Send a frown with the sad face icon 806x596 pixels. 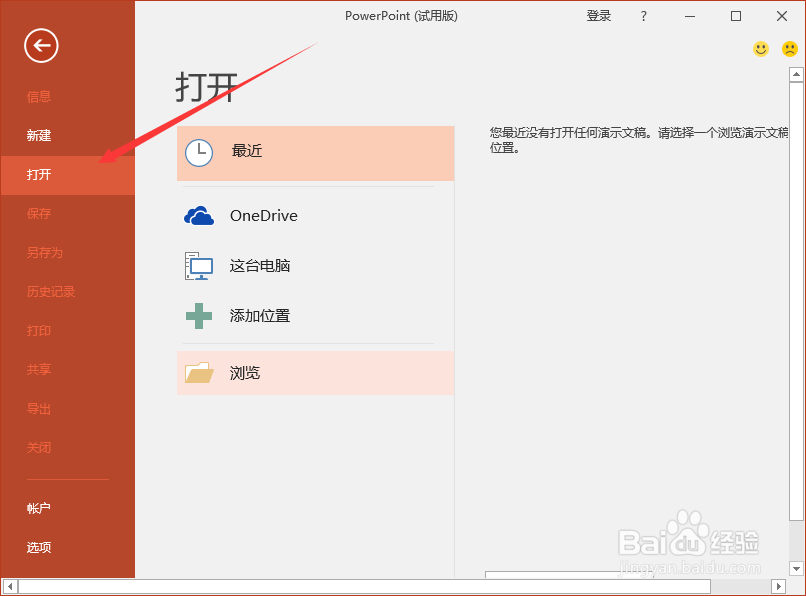point(790,49)
